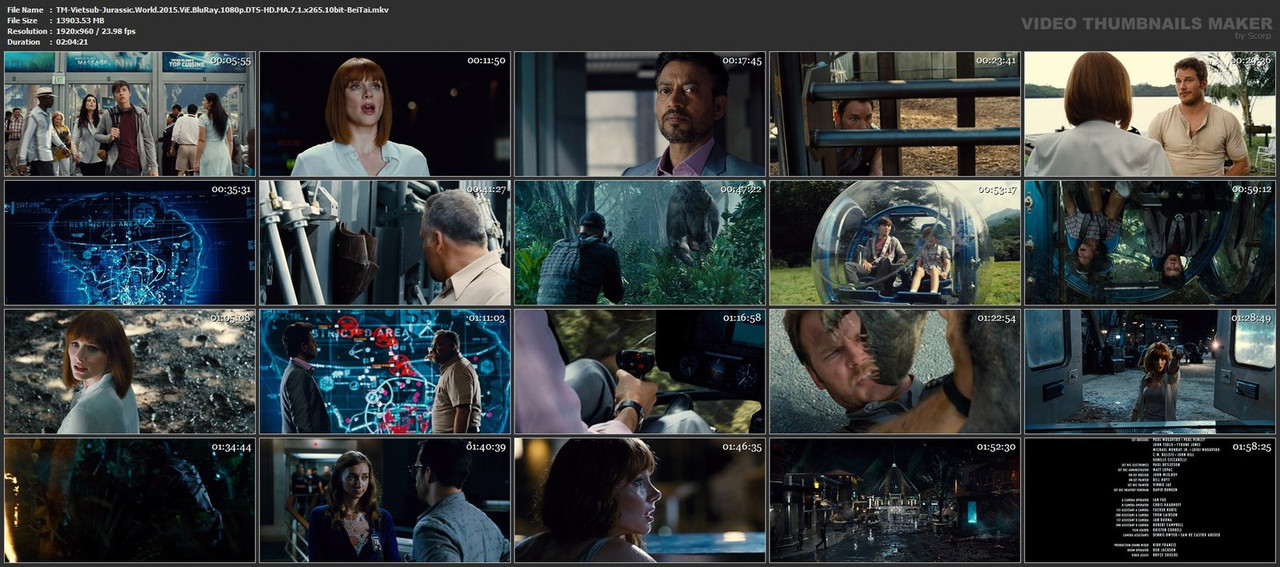Click the 'File Size' label
This screenshot has height=567, width=1280.
[x=22, y=20]
